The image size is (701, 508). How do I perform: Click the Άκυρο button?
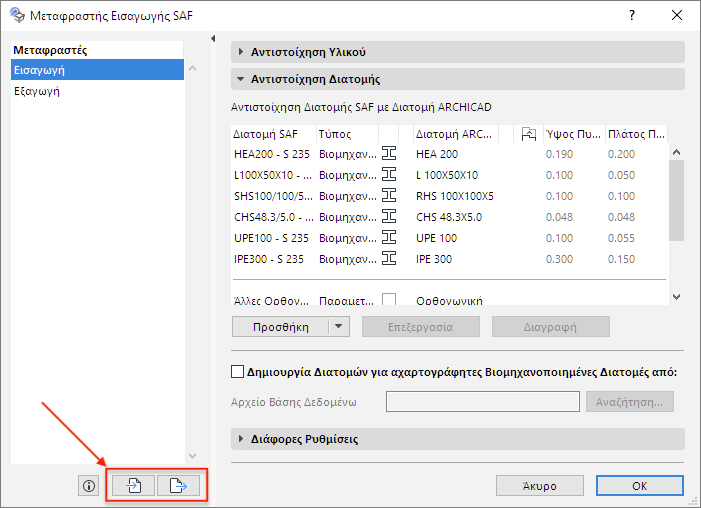(x=540, y=486)
